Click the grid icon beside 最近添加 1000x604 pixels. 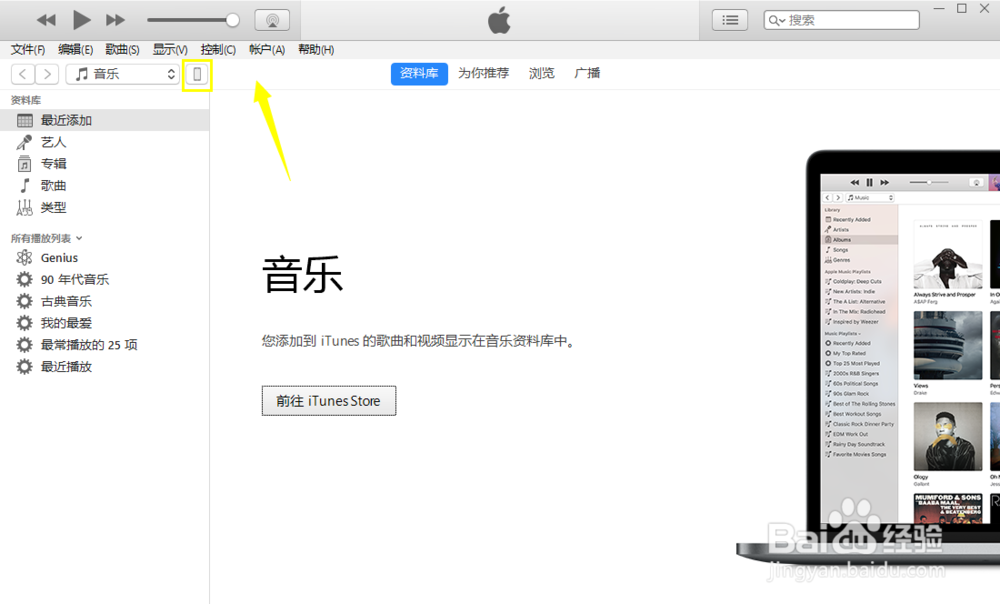tap(25, 120)
